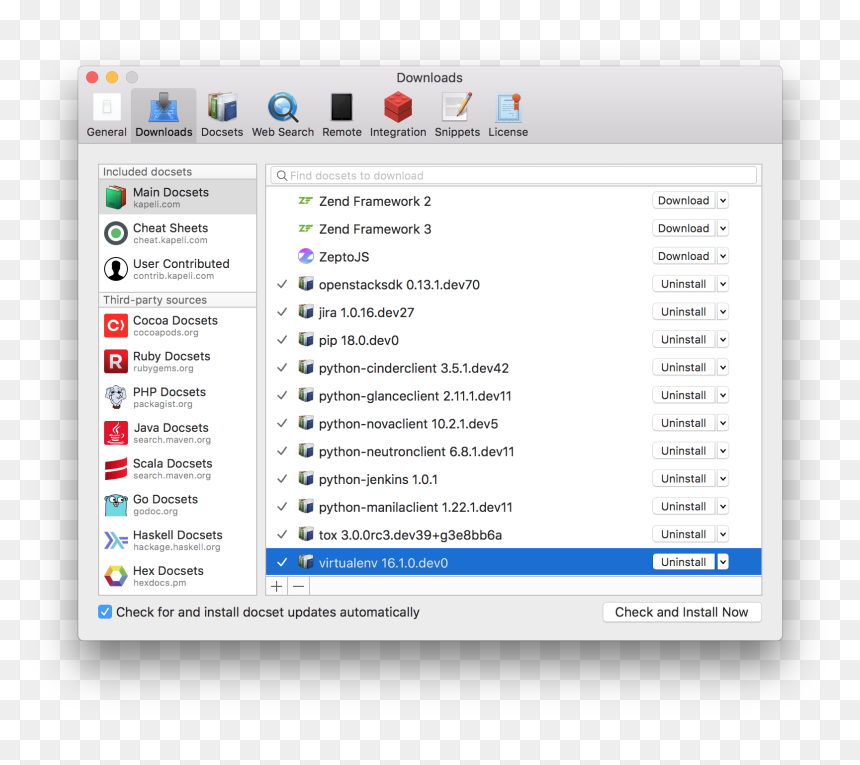The height and width of the screenshot is (765, 860).
Task: Uninstall the python-manilaclient docset
Action: [683, 507]
